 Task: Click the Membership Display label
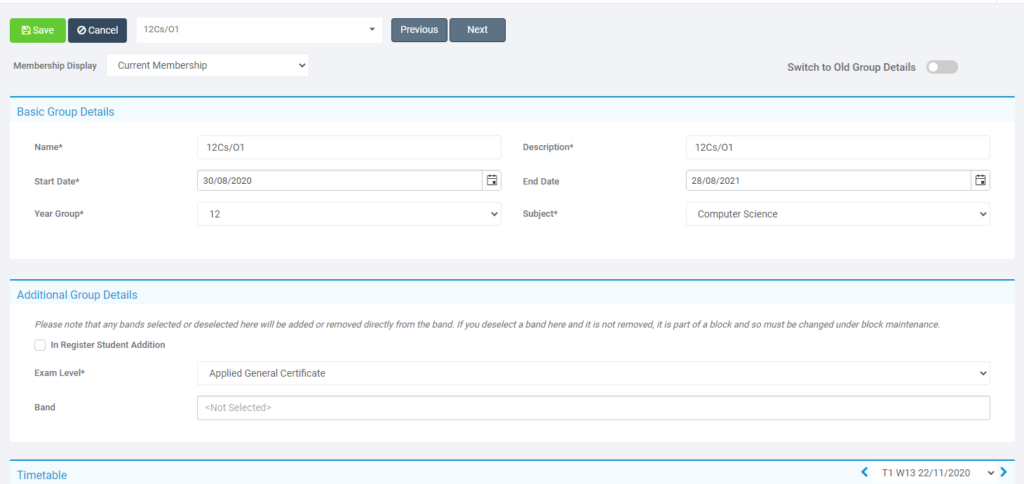pyautogui.click(x=55, y=66)
